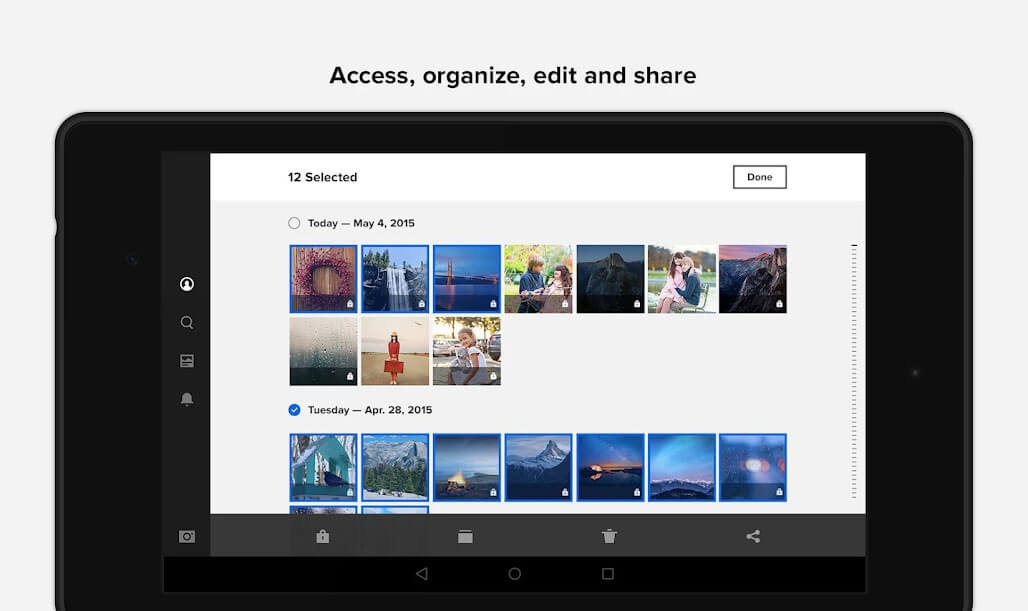Share selected photos with share icon
This screenshot has width=1028, height=611.
[753, 536]
